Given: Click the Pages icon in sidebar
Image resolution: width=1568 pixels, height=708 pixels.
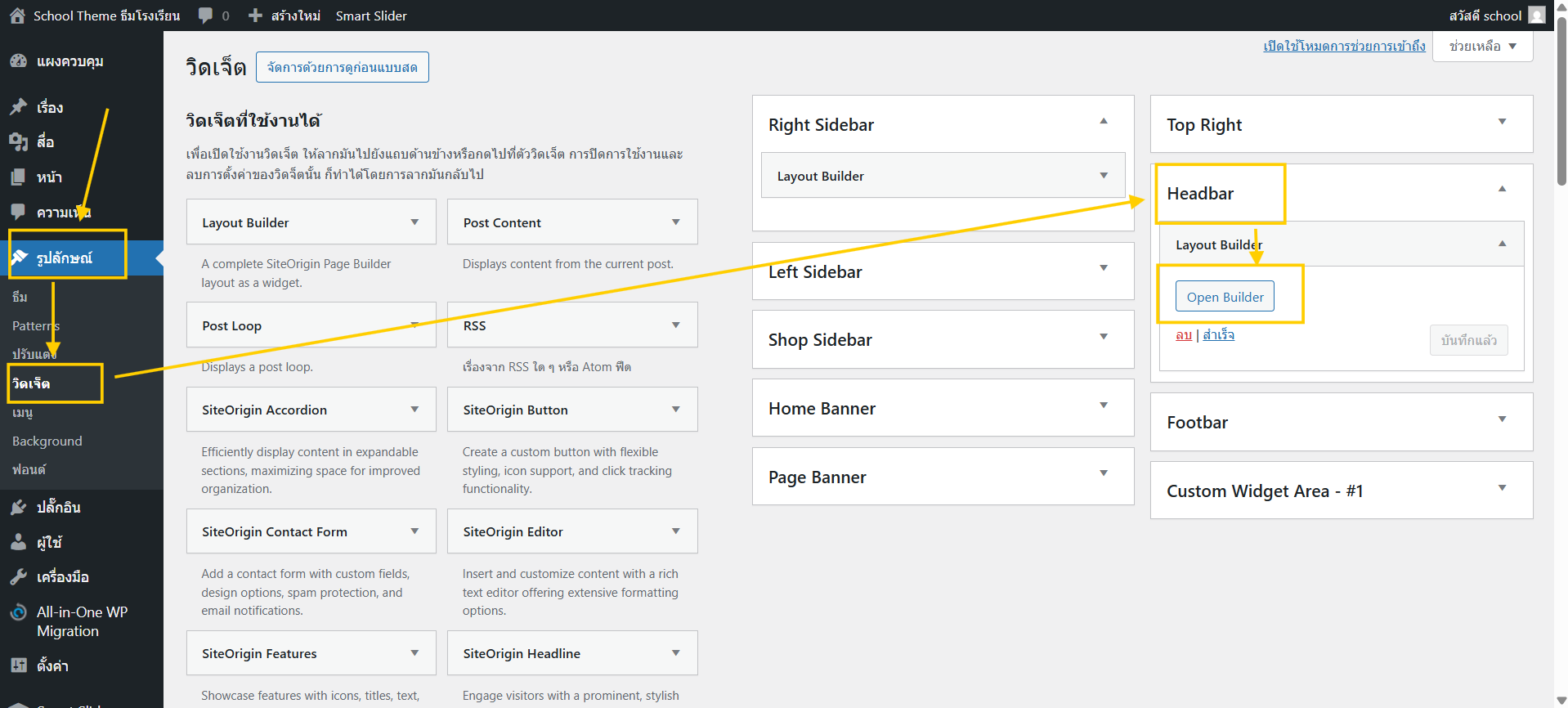Looking at the screenshot, I should pos(18,177).
